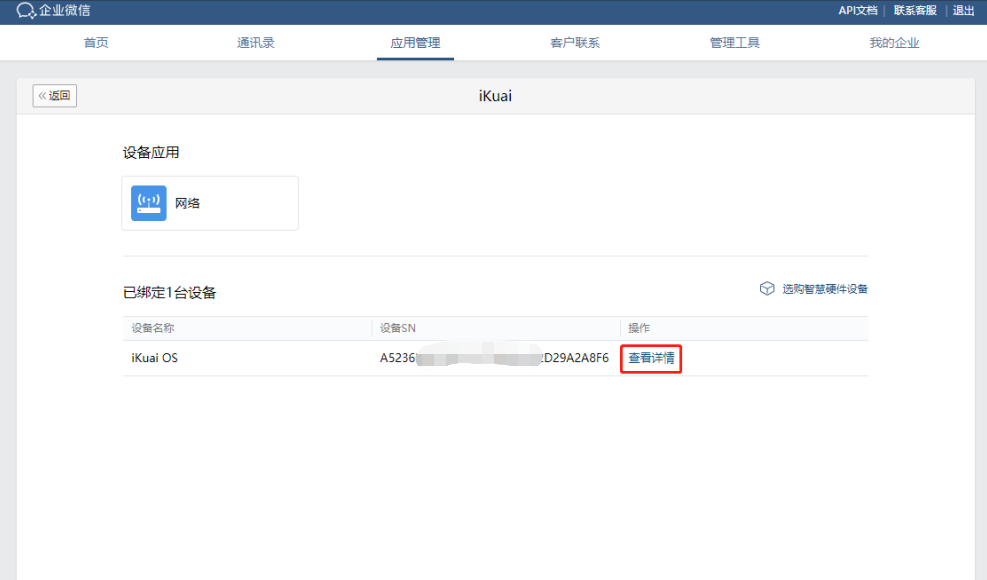Image resolution: width=987 pixels, height=580 pixels.
Task: Switch to the 客户联系 tab
Action: pyautogui.click(x=575, y=43)
